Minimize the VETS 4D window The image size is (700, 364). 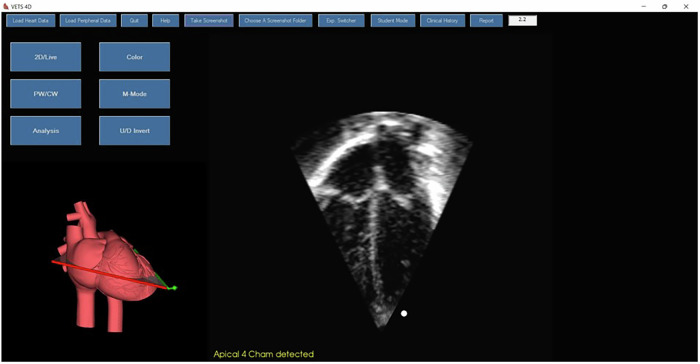click(x=644, y=6)
